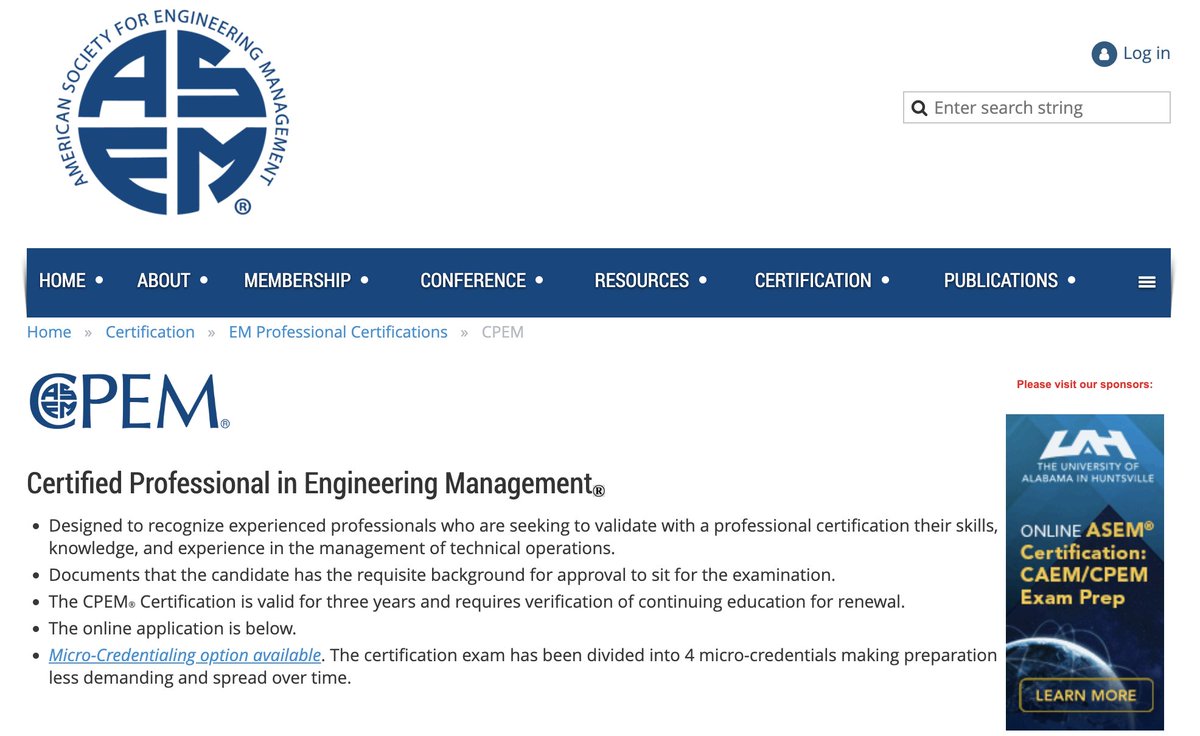Expand the dot dropdown next to CERTIFICATION
Viewport: 1200px width, 736px height.
[x=885, y=280]
